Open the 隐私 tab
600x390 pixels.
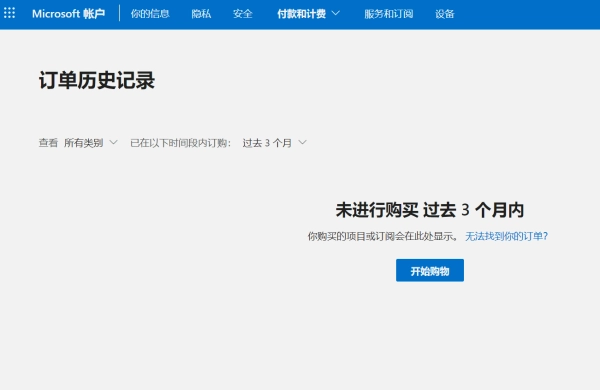pyautogui.click(x=201, y=14)
